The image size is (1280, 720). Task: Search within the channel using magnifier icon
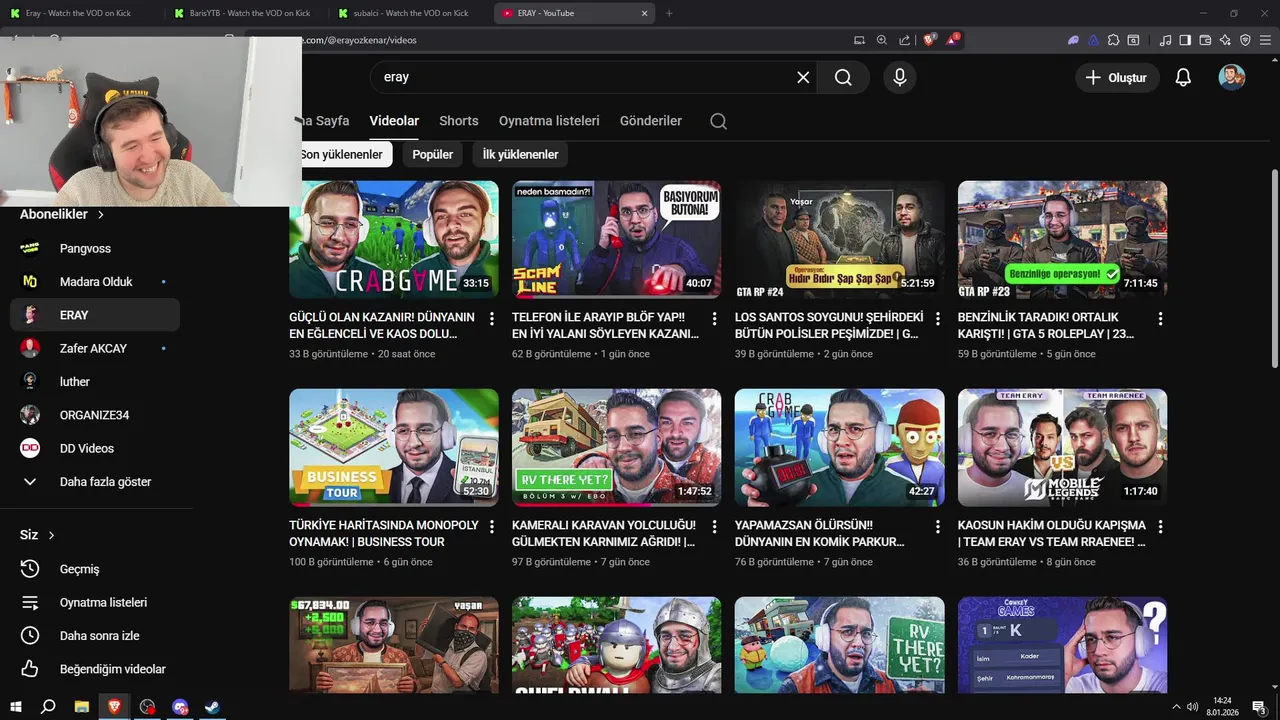tap(718, 121)
